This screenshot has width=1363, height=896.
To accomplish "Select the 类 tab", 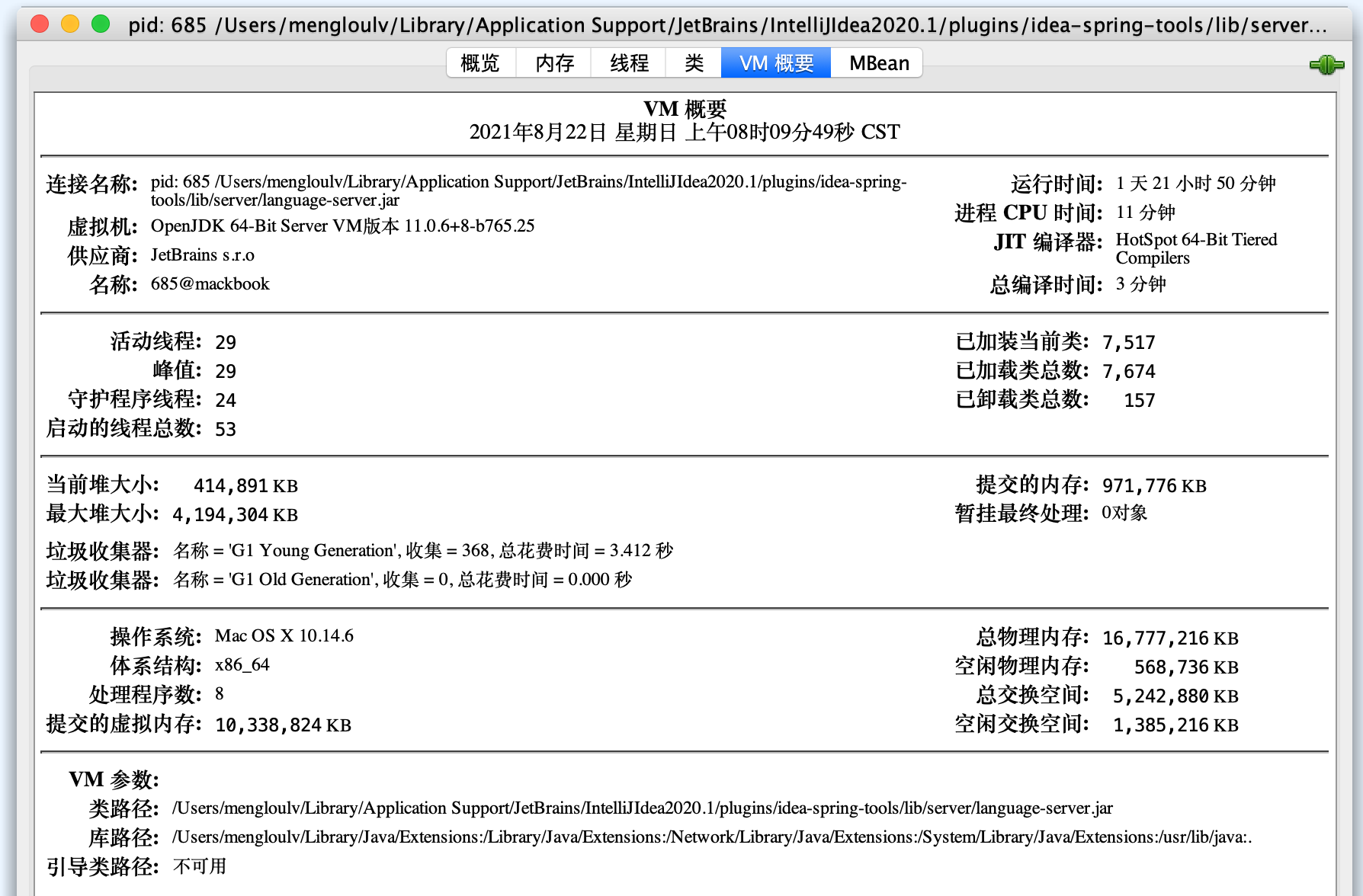I will 694,62.
